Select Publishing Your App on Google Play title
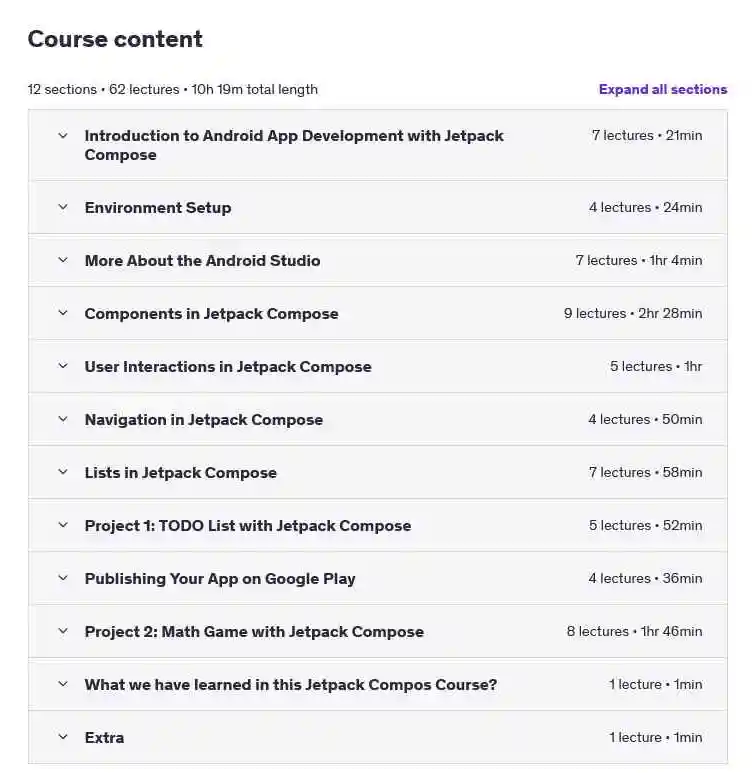This screenshot has height=773, width=752. 220,579
